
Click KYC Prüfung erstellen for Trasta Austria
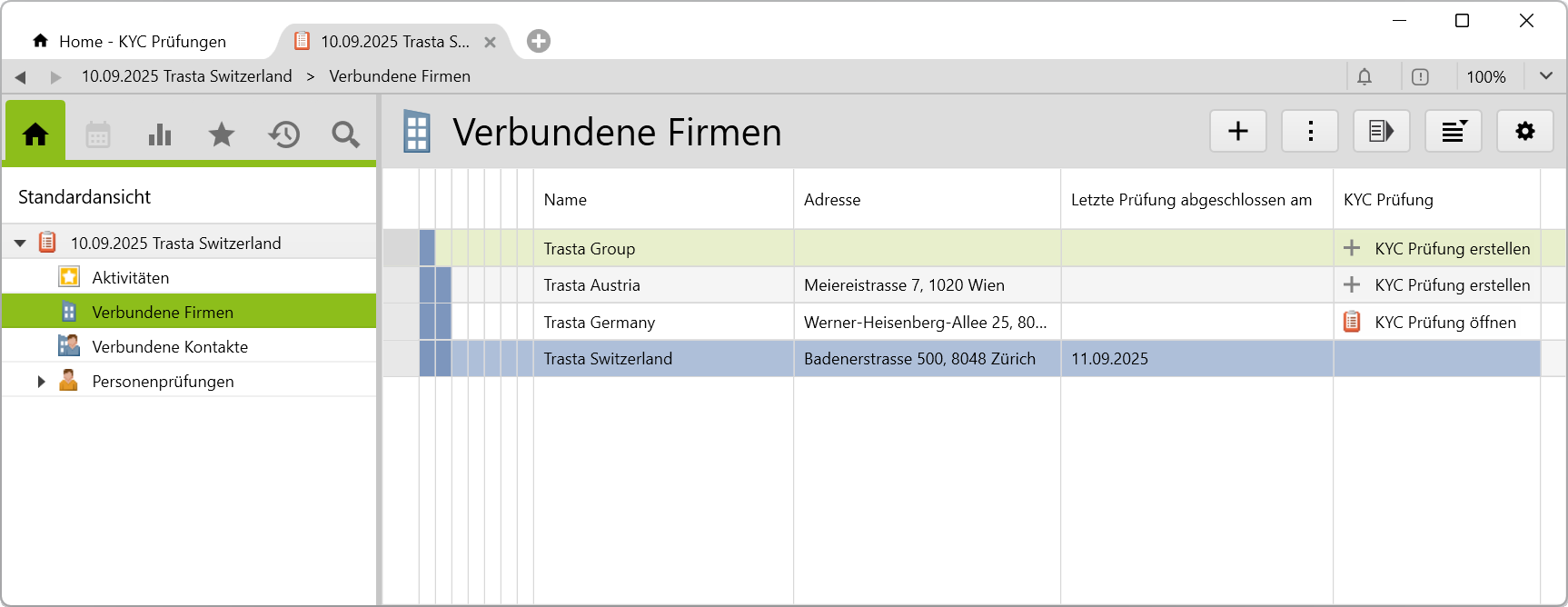pyautogui.click(x=1451, y=285)
